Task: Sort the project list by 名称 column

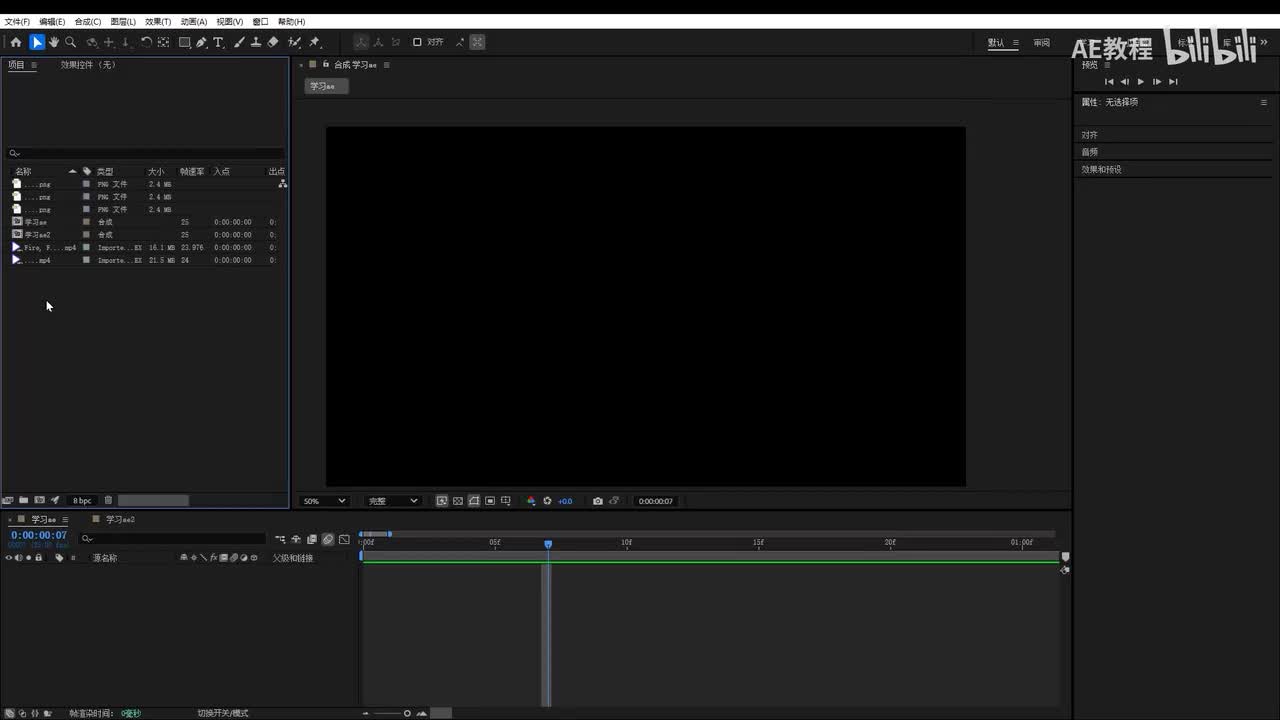Action: [23, 171]
